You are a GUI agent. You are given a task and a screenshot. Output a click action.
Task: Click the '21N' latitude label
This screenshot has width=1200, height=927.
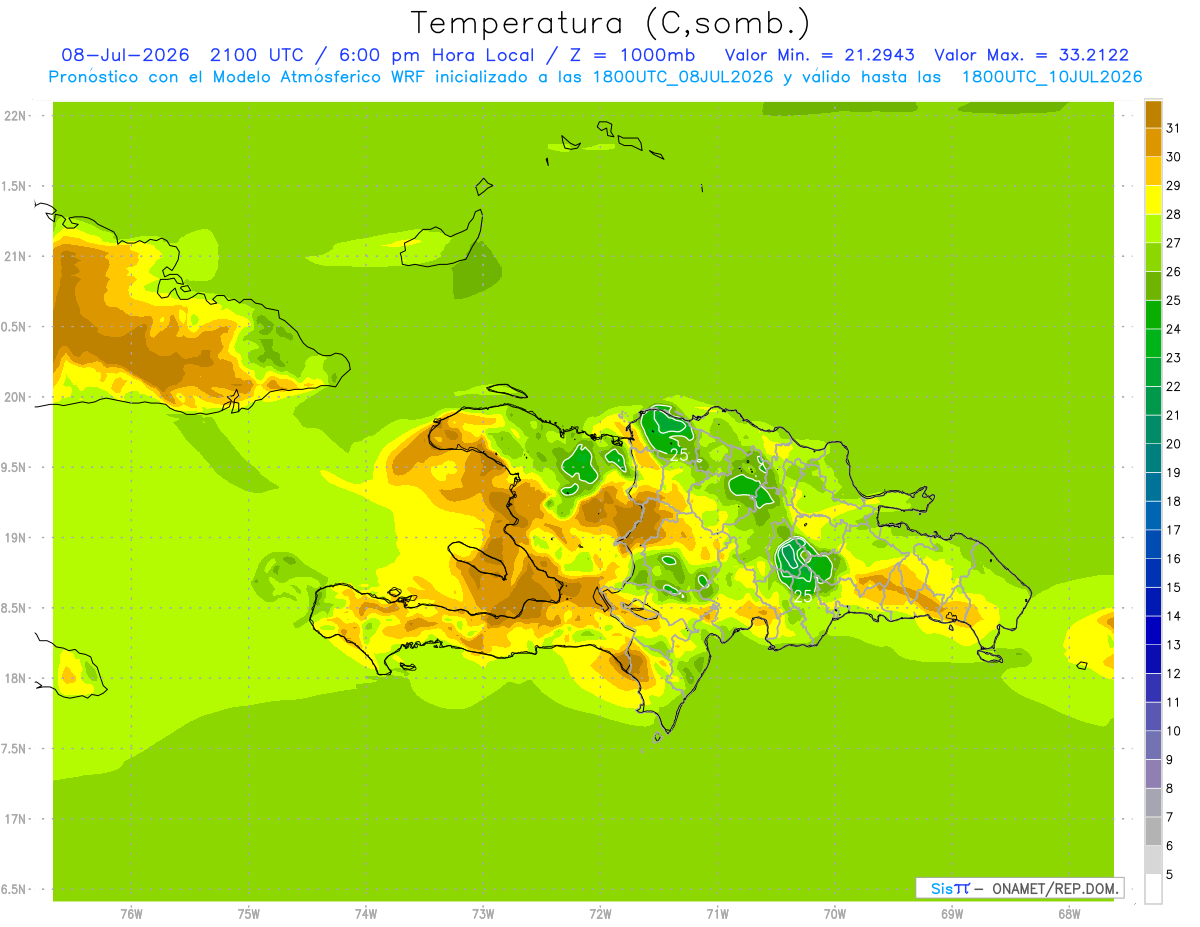pos(15,256)
